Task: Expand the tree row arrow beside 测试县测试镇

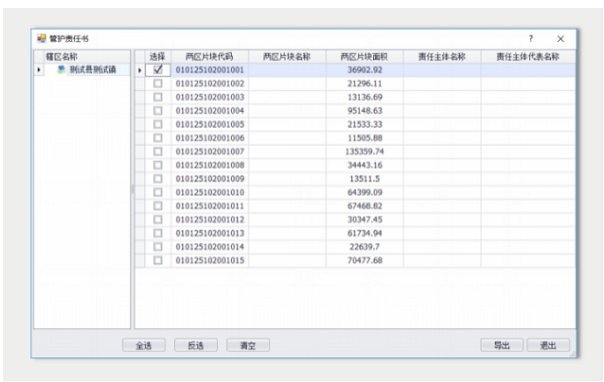Action: (39, 70)
